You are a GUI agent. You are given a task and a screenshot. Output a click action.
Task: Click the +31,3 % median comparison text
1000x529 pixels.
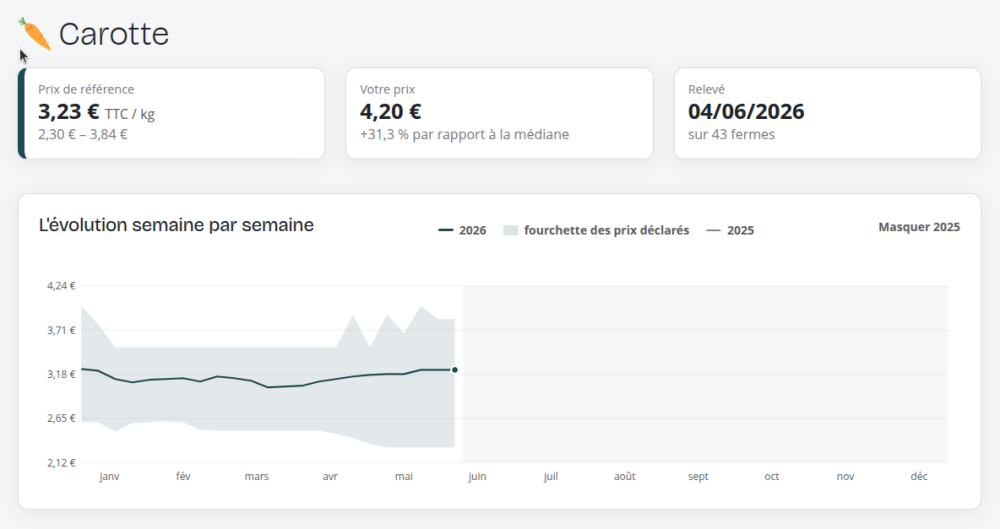[x=464, y=135]
